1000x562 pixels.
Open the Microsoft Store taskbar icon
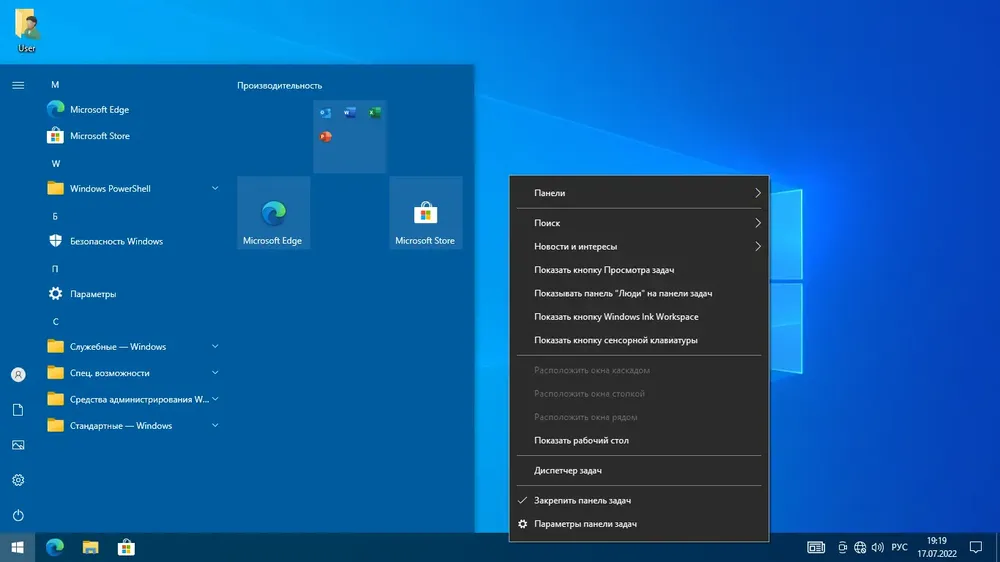126,547
